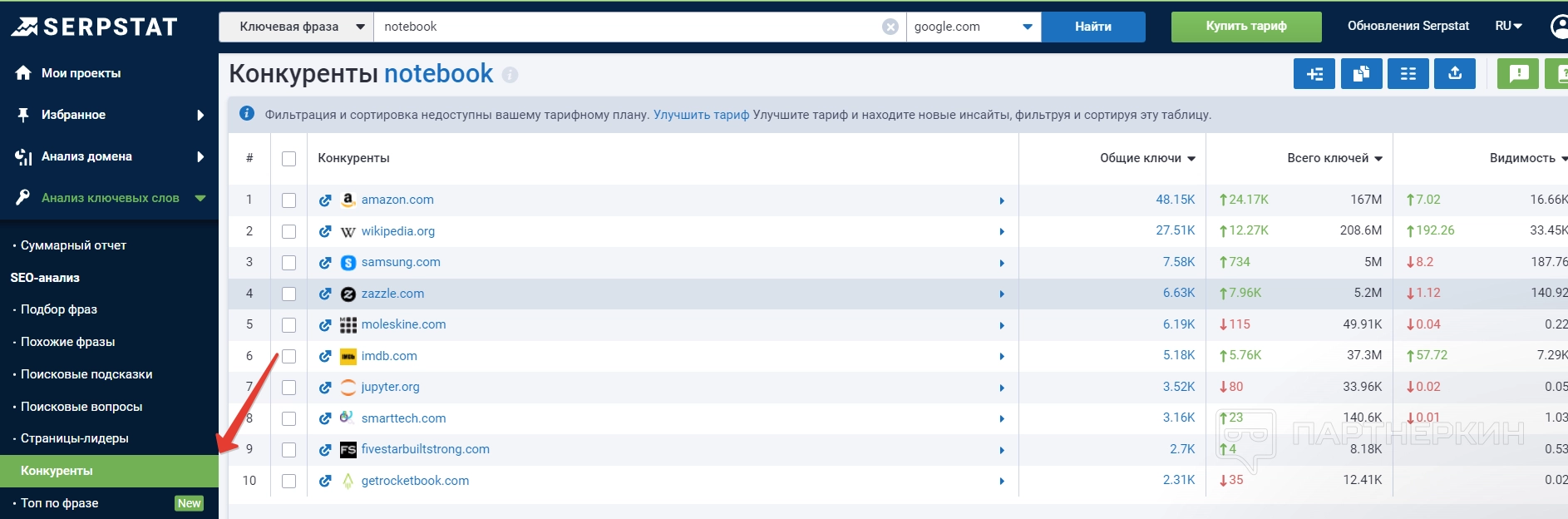This screenshot has width=1568, height=519.
Task: Check the jupyter.org row checkbox
Action: (288, 388)
